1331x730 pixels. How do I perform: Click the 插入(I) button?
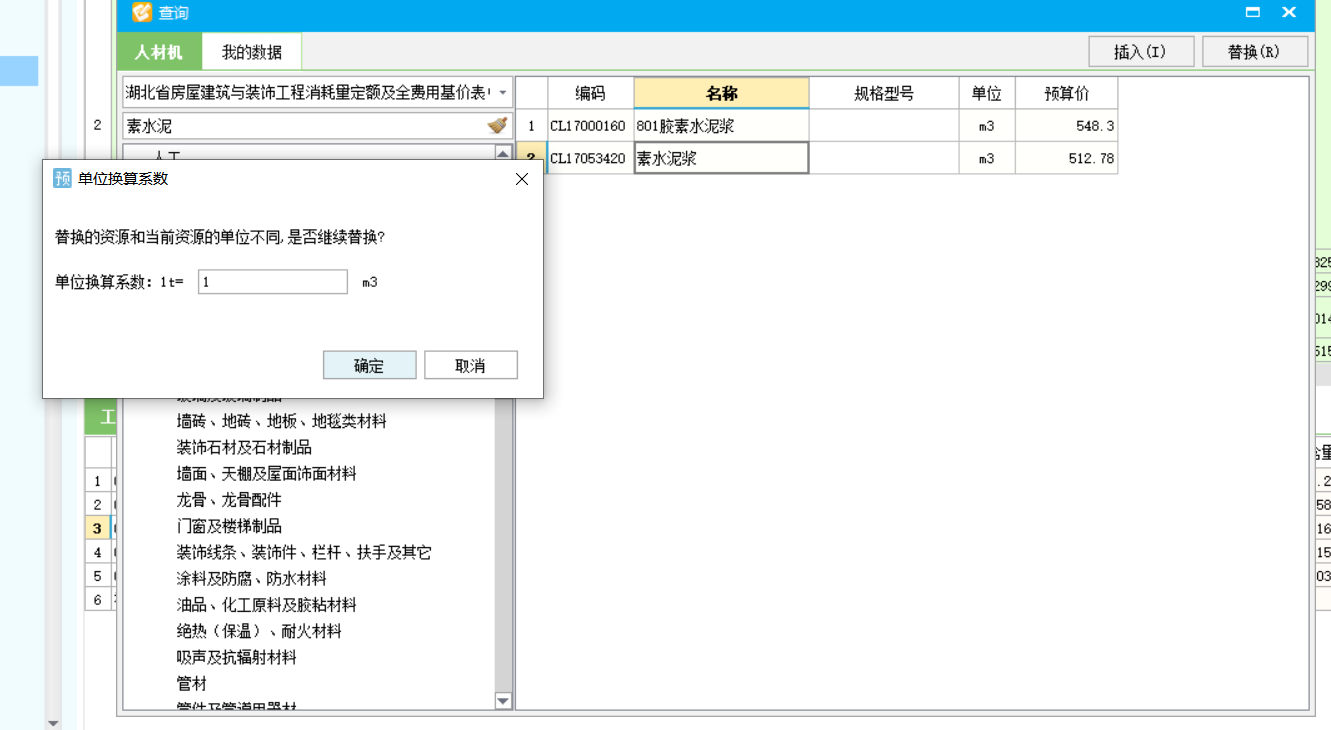tap(1140, 52)
